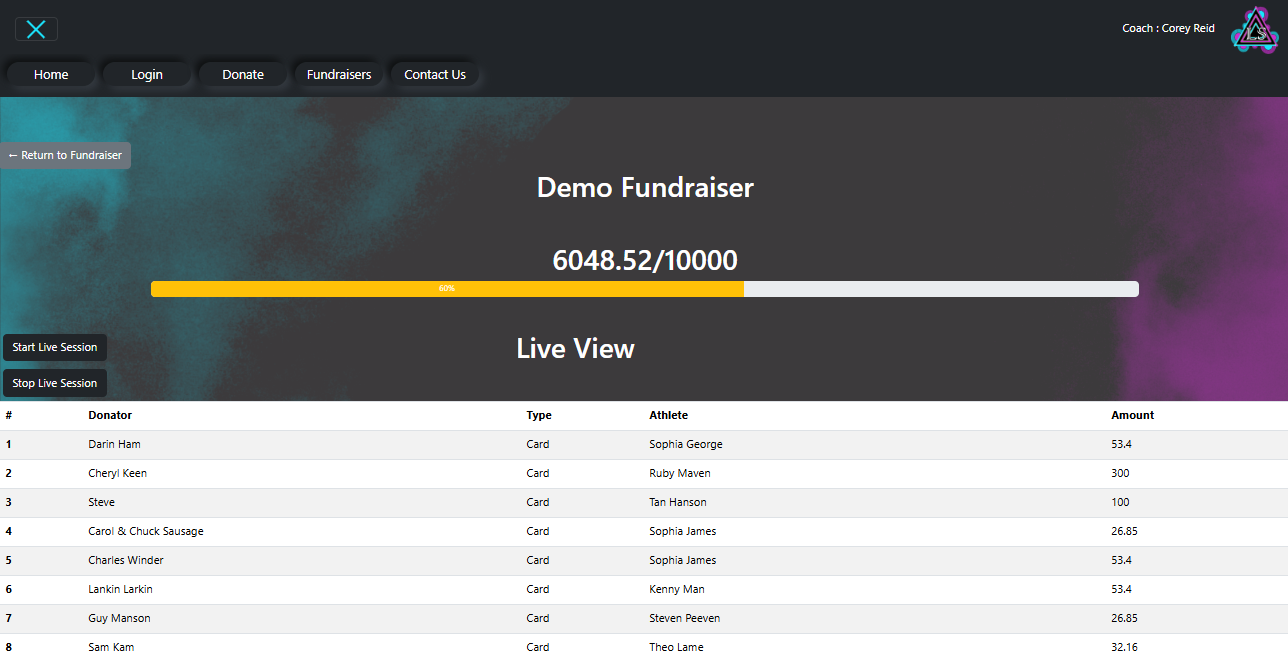The width and height of the screenshot is (1288, 659).
Task: Click the Type column header
Action: pyautogui.click(x=539, y=415)
